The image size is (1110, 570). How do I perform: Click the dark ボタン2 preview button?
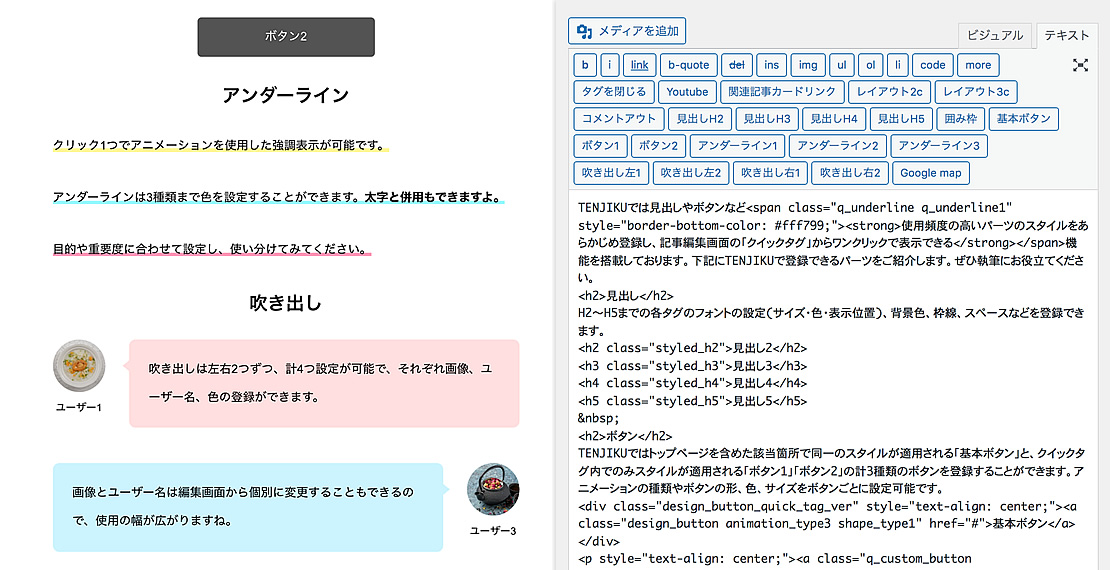point(286,37)
